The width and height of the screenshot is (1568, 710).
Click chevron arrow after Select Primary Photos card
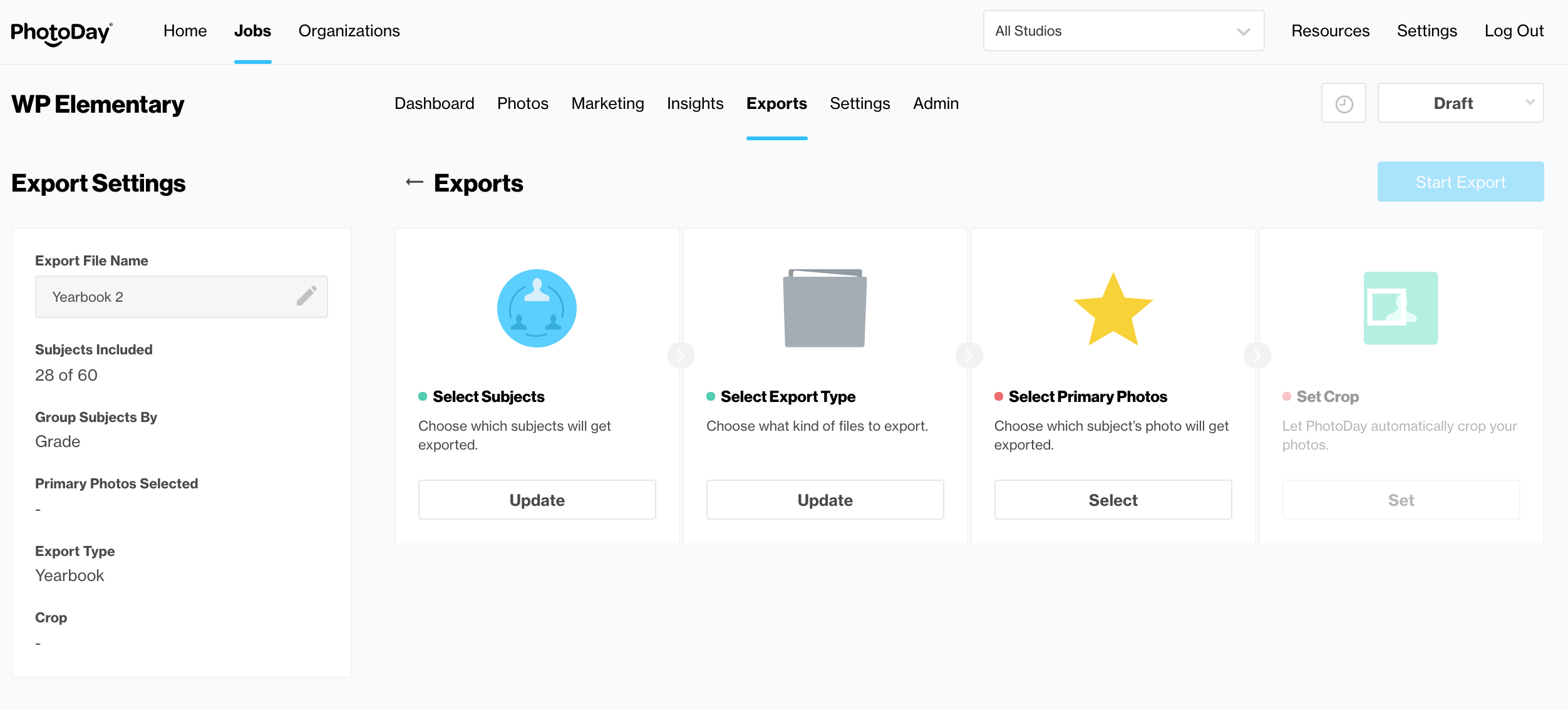coord(1257,355)
